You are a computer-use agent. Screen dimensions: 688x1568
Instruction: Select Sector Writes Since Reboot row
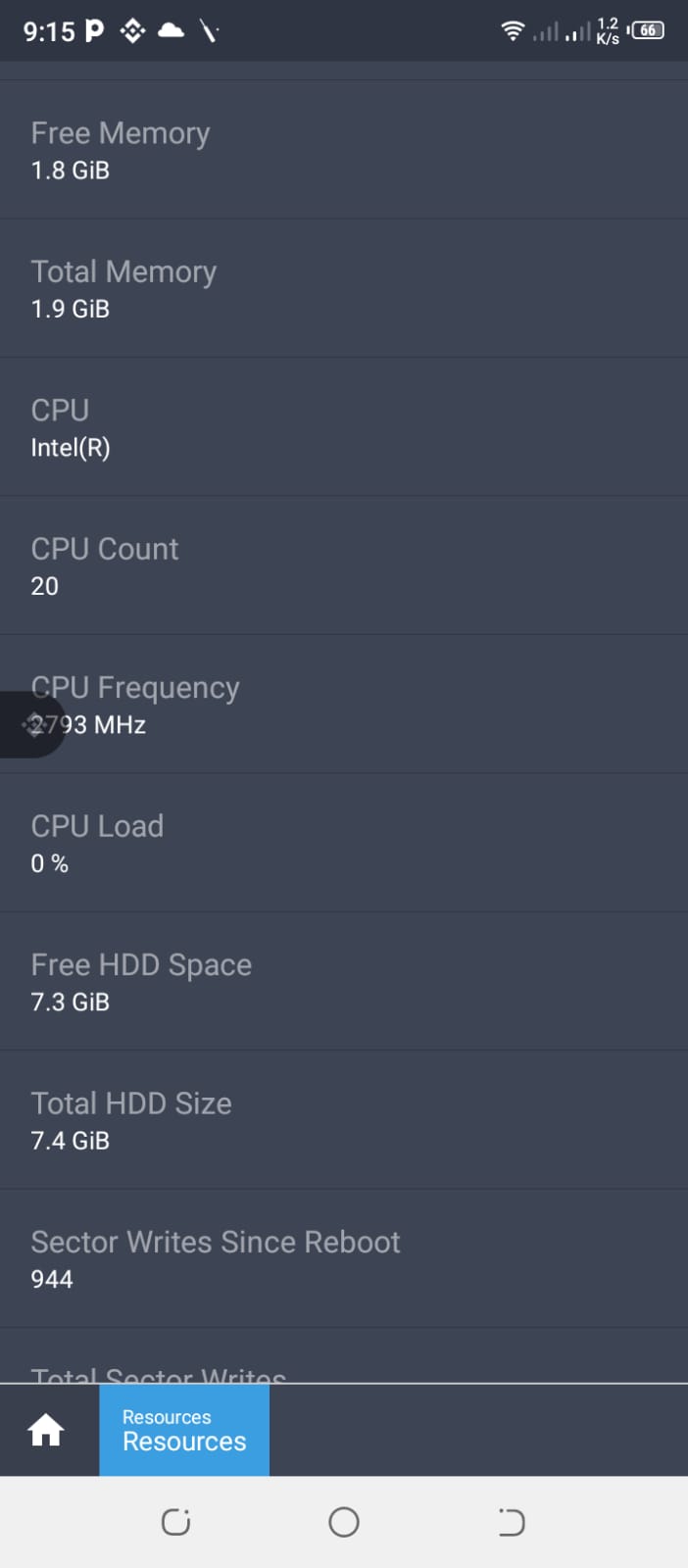click(344, 1259)
